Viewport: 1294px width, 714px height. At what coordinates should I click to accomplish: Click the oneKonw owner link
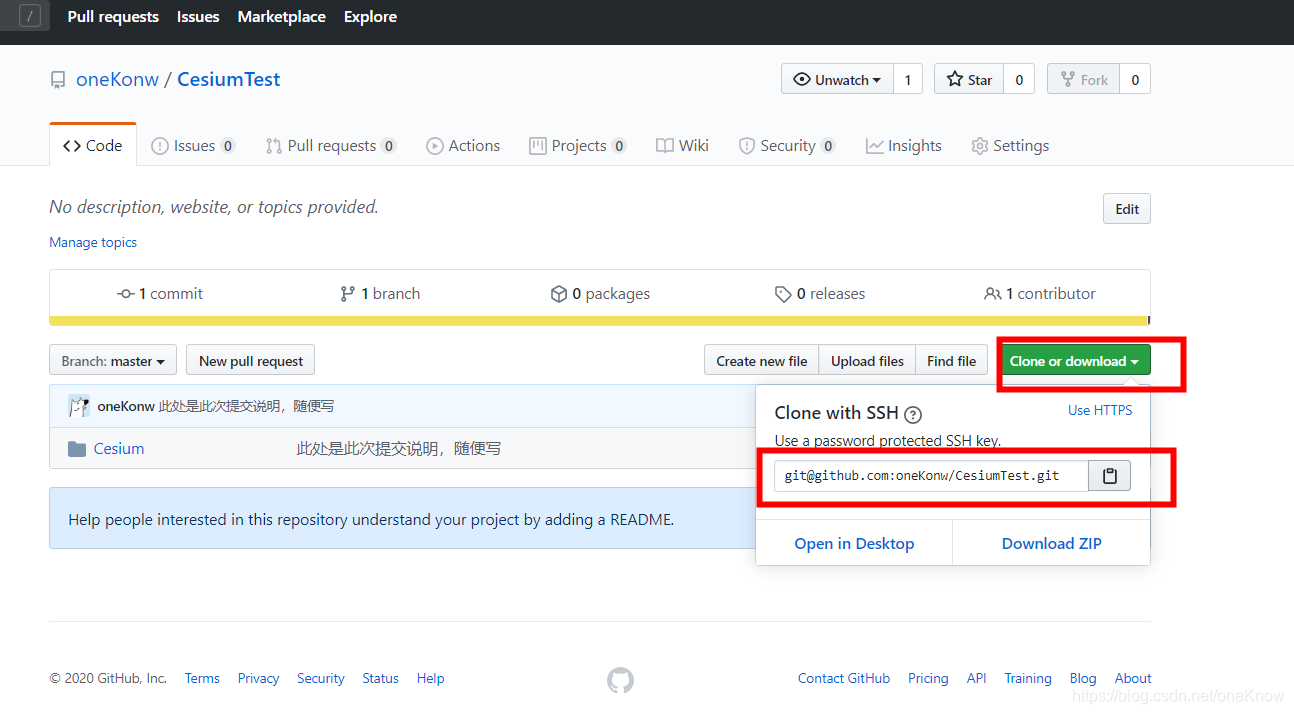117,80
